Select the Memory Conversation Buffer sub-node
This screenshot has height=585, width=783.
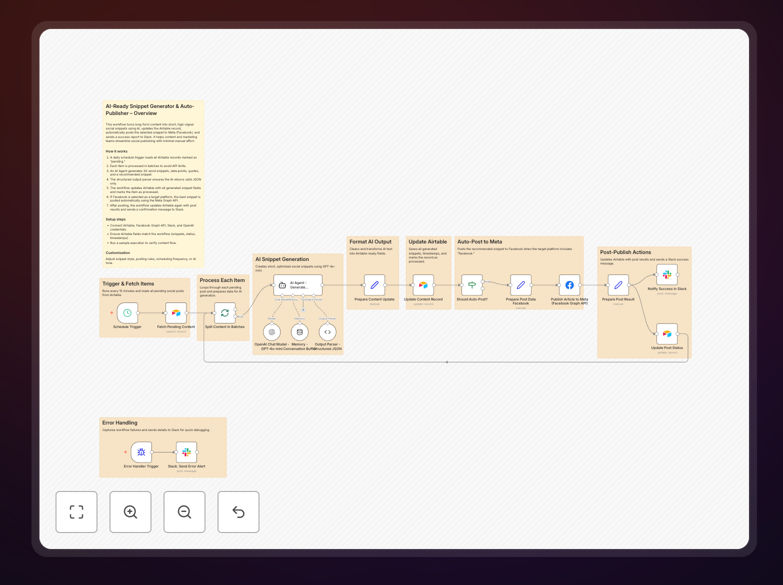300,332
